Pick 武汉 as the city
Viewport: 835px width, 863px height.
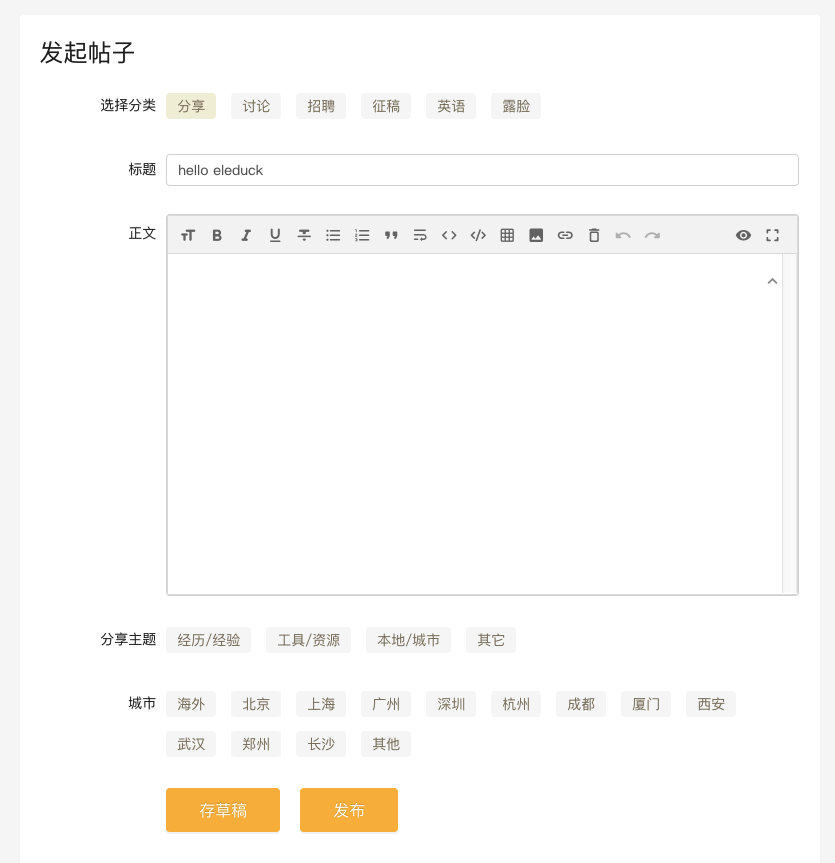[x=191, y=744]
